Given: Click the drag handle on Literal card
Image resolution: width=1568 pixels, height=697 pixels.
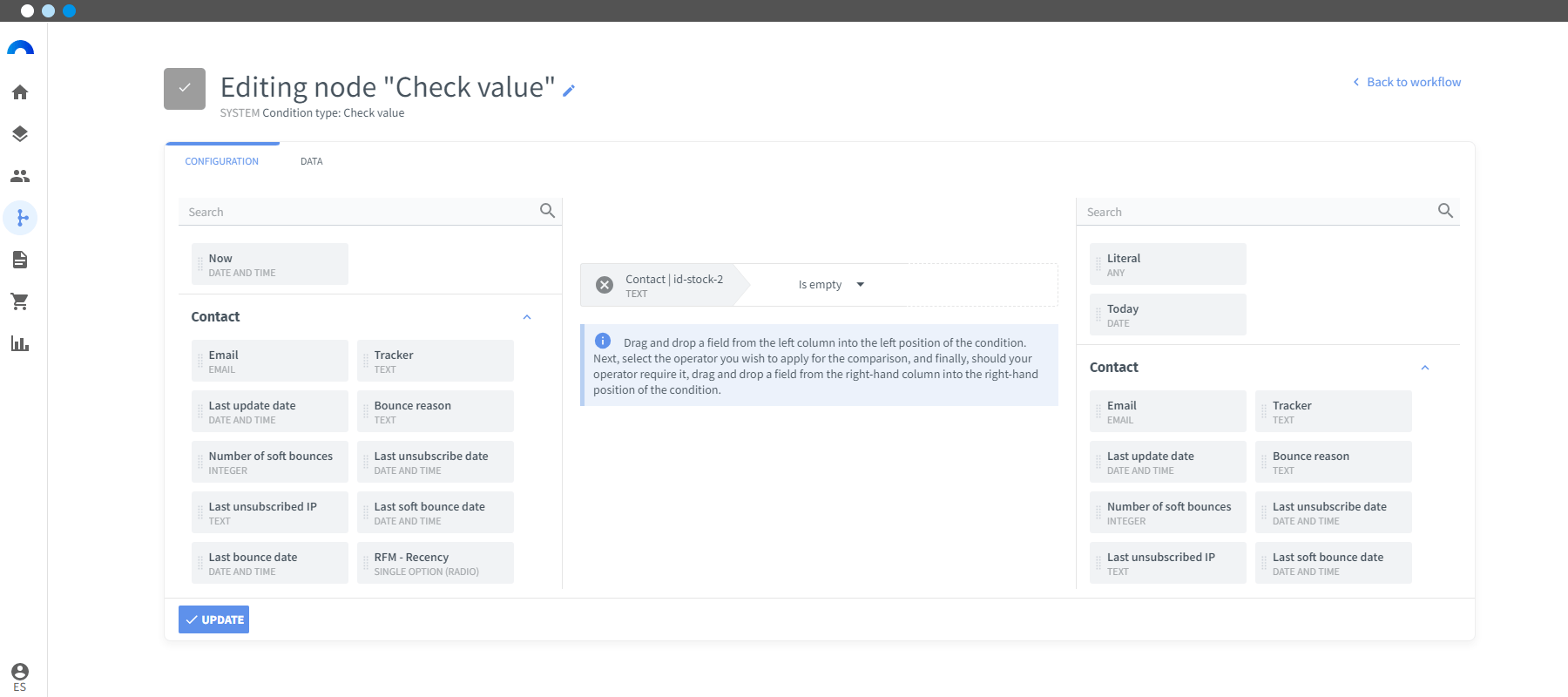Looking at the screenshot, I should tap(1098, 264).
